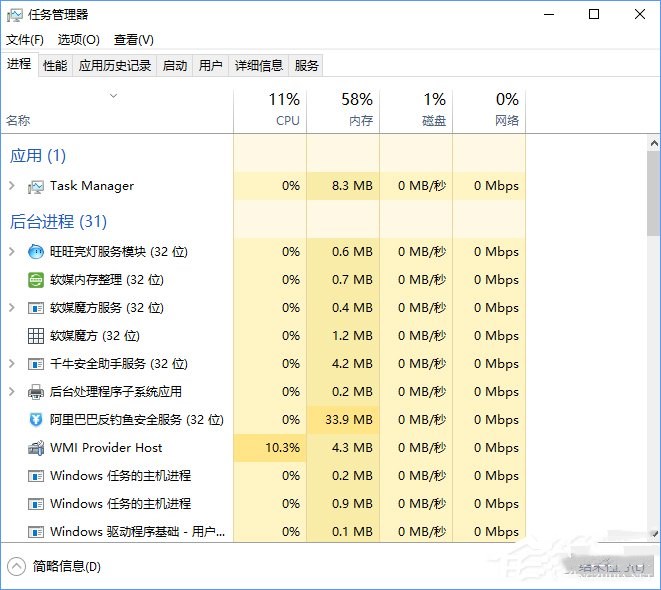This screenshot has height=590, width=661.
Task: Click the Windows 驱动程序基础 process icon
Action: coord(36,532)
